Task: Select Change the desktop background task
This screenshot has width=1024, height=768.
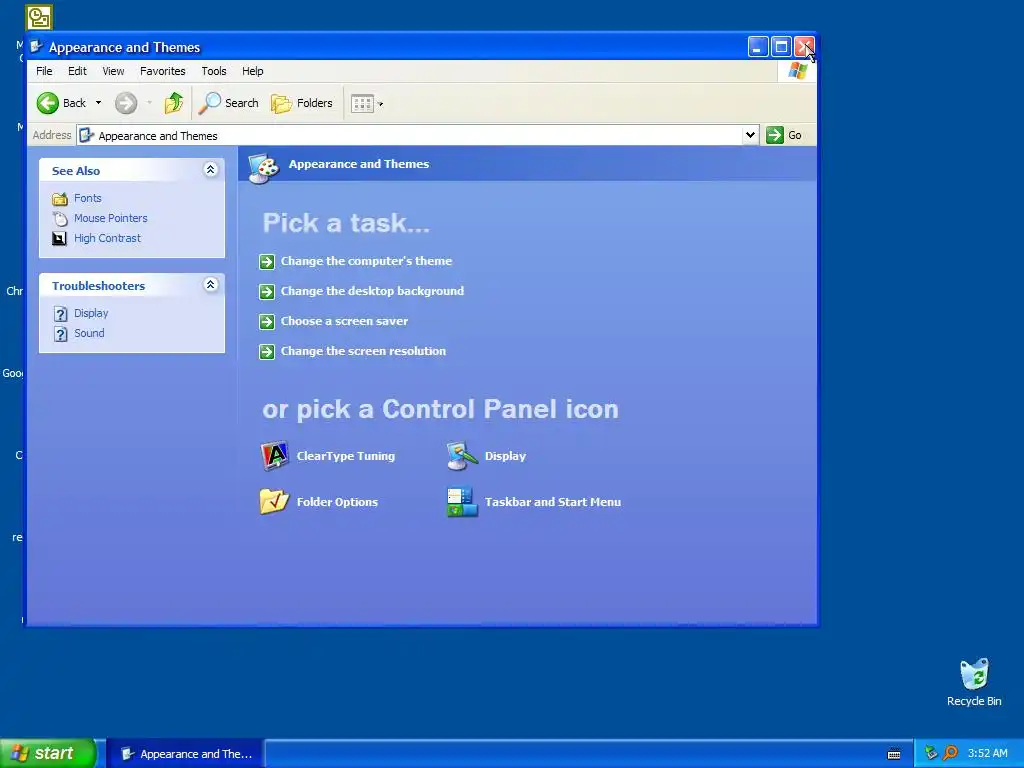Action: pyautogui.click(x=372, y=291)
